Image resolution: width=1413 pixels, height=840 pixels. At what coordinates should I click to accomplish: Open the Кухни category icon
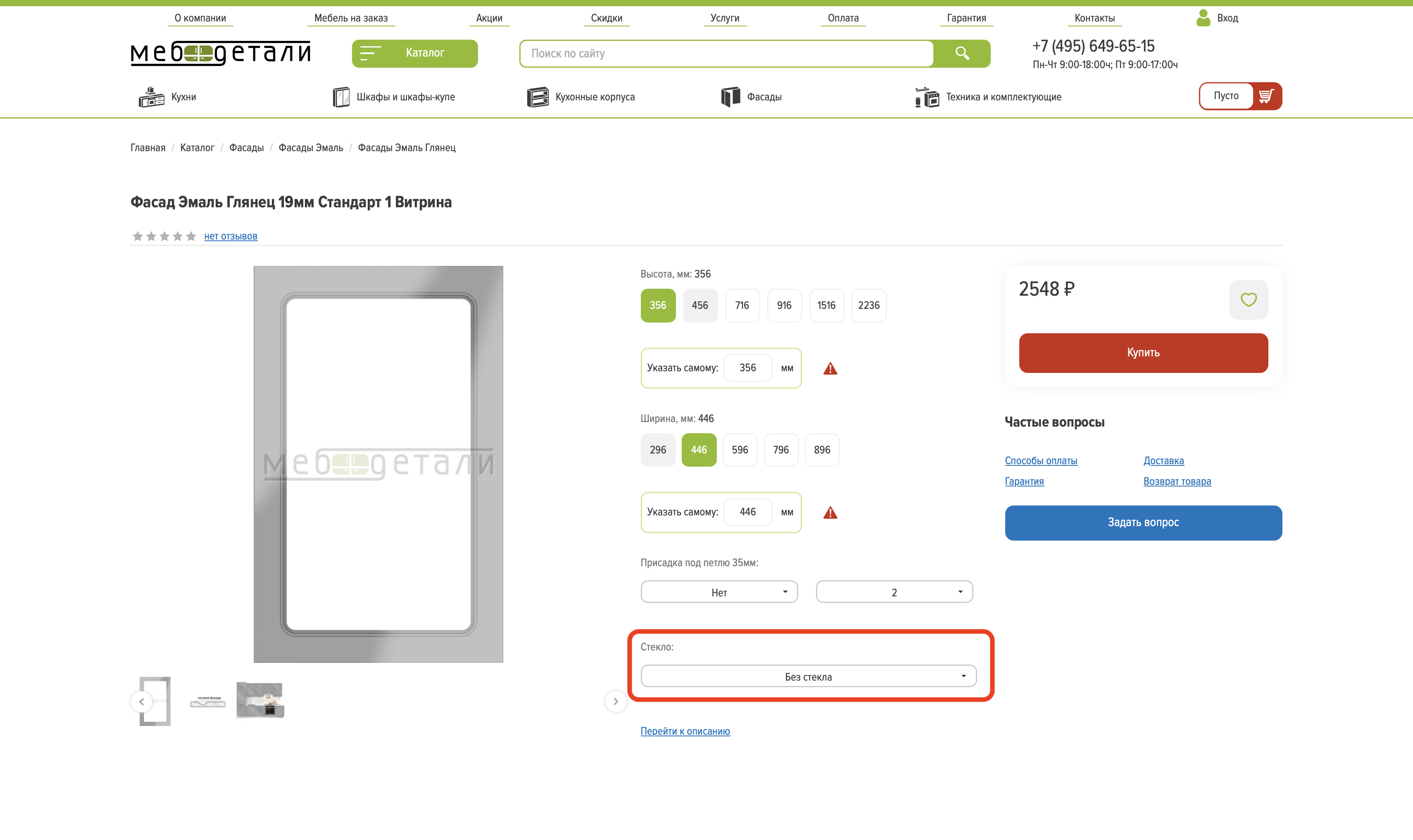click(151, 97)
